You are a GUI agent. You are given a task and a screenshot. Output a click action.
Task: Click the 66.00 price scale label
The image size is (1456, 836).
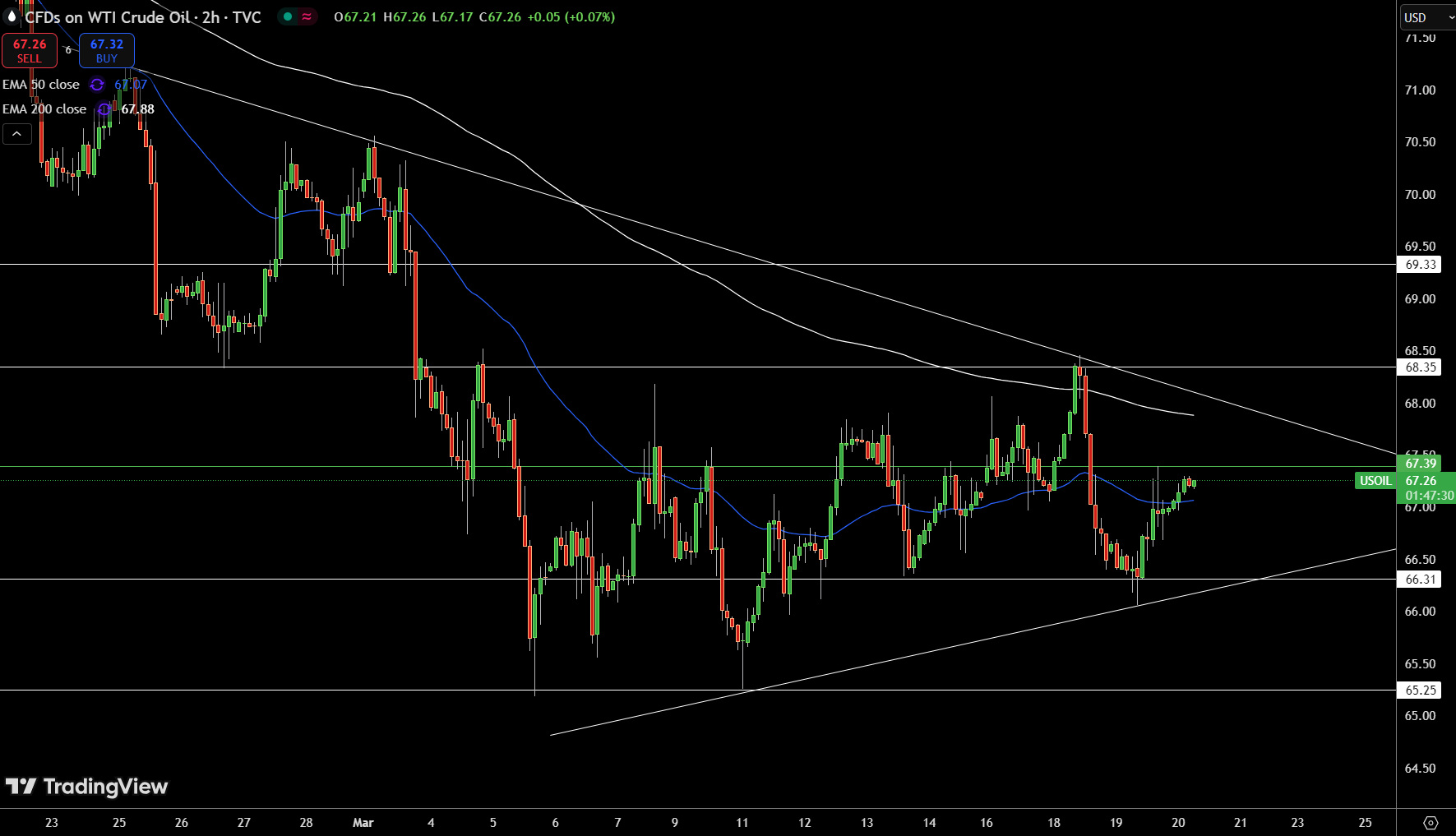[1420, 612]
